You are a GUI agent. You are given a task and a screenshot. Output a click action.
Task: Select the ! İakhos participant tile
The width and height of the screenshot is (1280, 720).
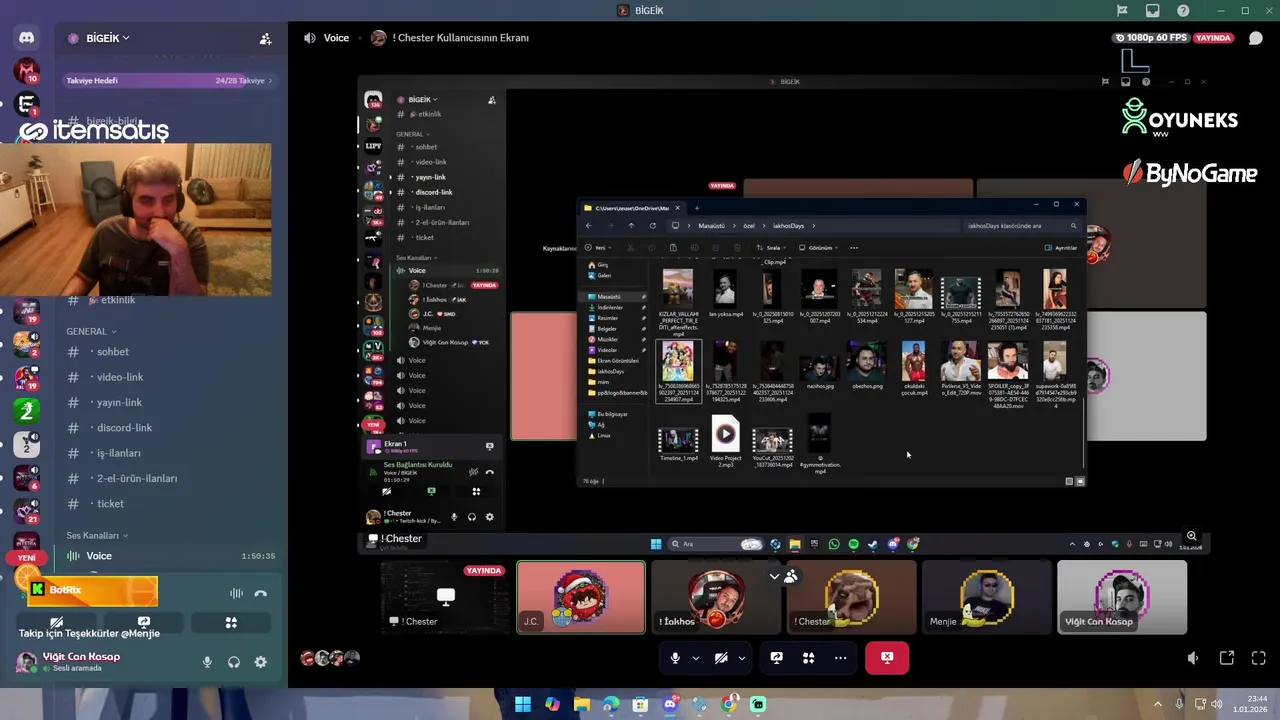pyautogui.click(x=716, y=597)
